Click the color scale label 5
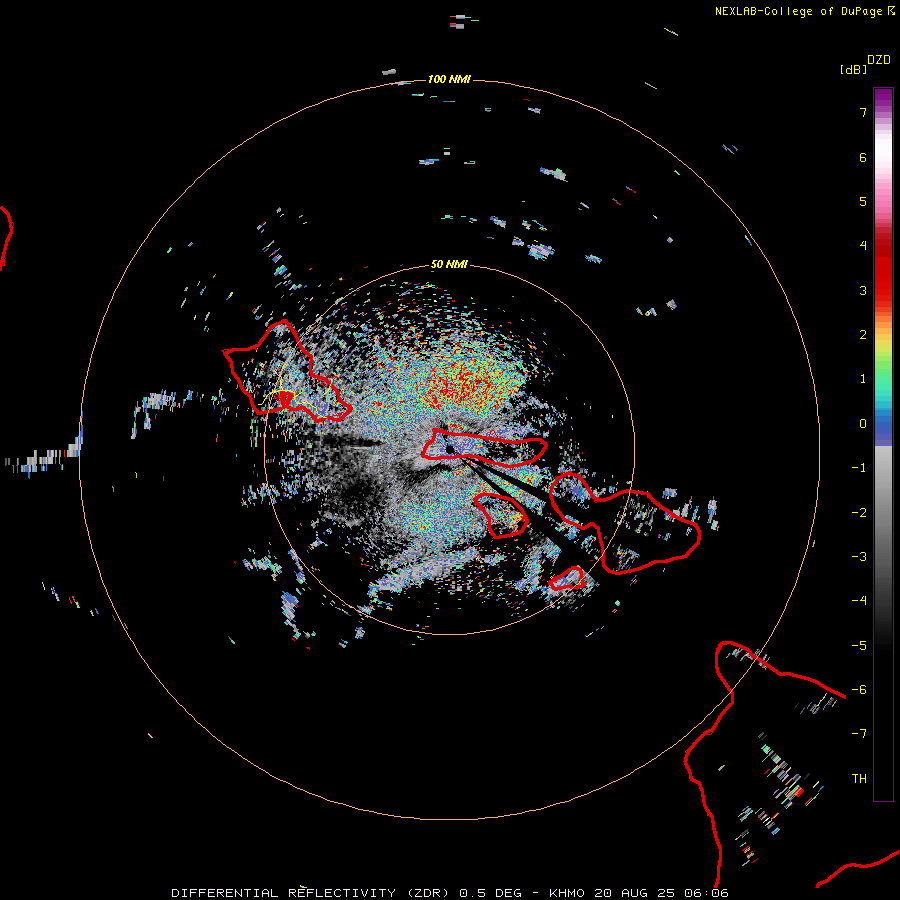 (863, 201)
